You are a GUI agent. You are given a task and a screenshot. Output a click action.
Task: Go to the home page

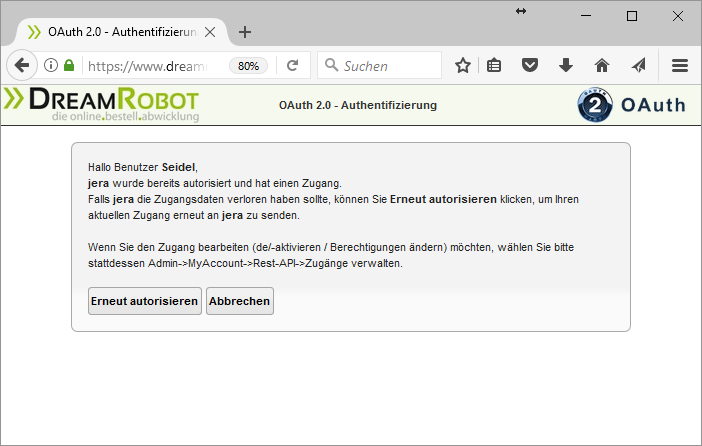coord(602,66)
